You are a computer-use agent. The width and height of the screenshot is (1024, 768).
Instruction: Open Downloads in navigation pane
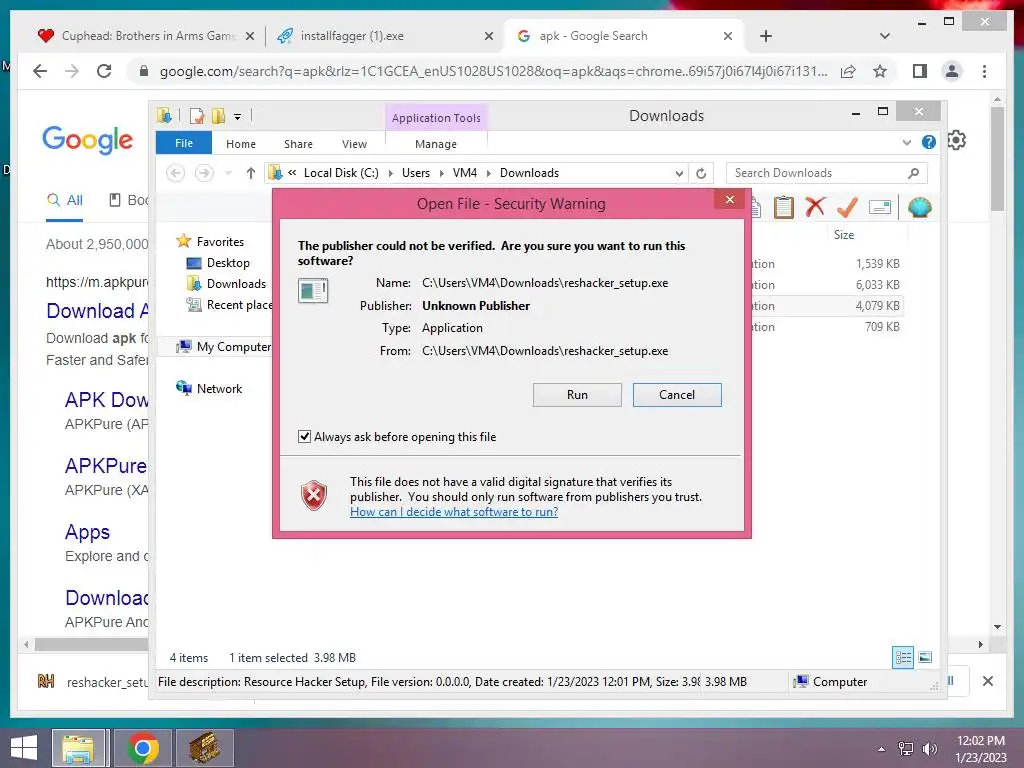(236, 284)
